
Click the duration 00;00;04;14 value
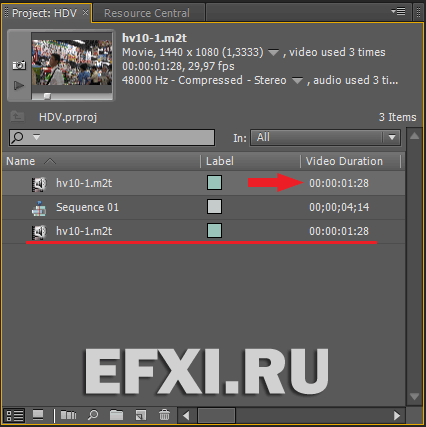coord(339,207)
